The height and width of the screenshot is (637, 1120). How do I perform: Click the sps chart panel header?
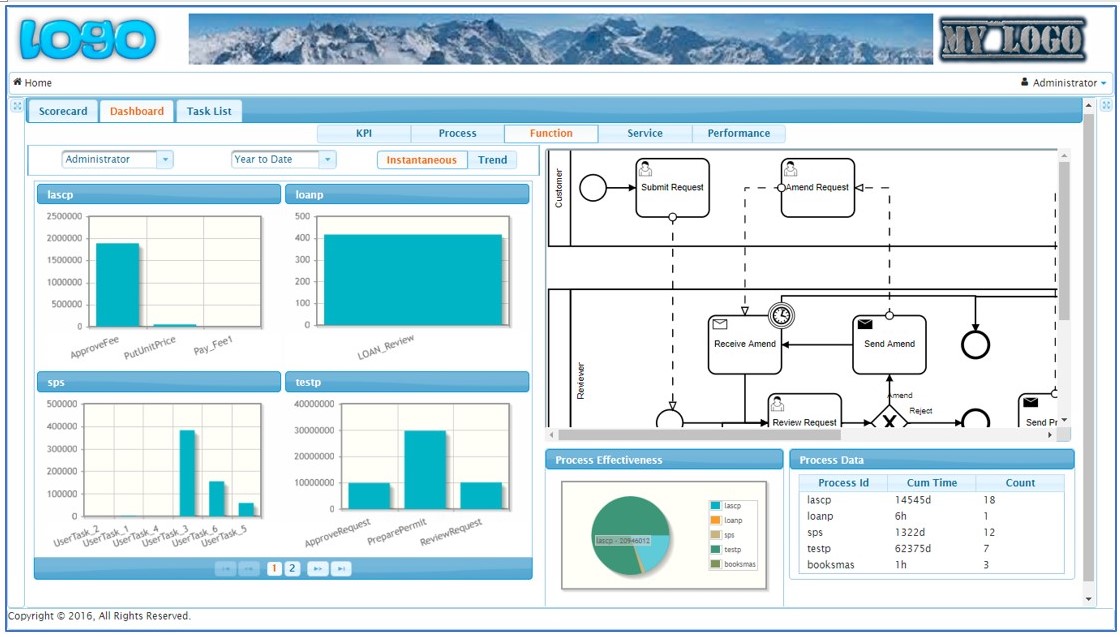[159, 382]
